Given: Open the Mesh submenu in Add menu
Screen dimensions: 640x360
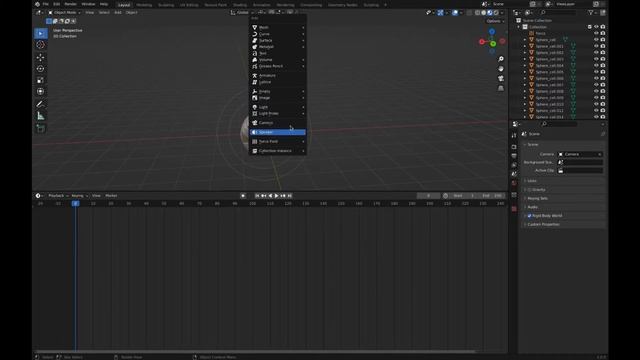Looking at the screenshot, I should point(278,27).
